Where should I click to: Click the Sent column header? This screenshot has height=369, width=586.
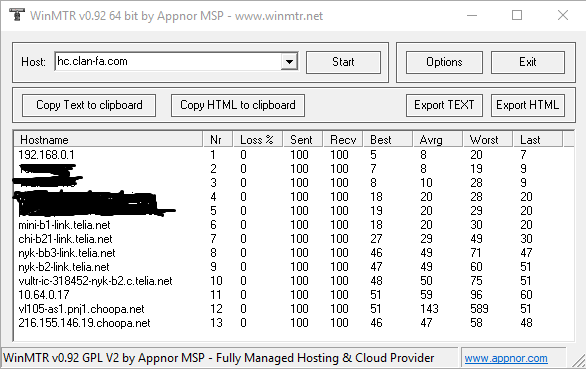(303, 139)
